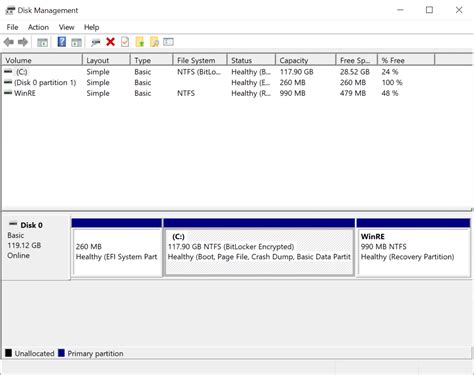Sort by Volume column header
The image size is (474, 375).
pos(42,60)
